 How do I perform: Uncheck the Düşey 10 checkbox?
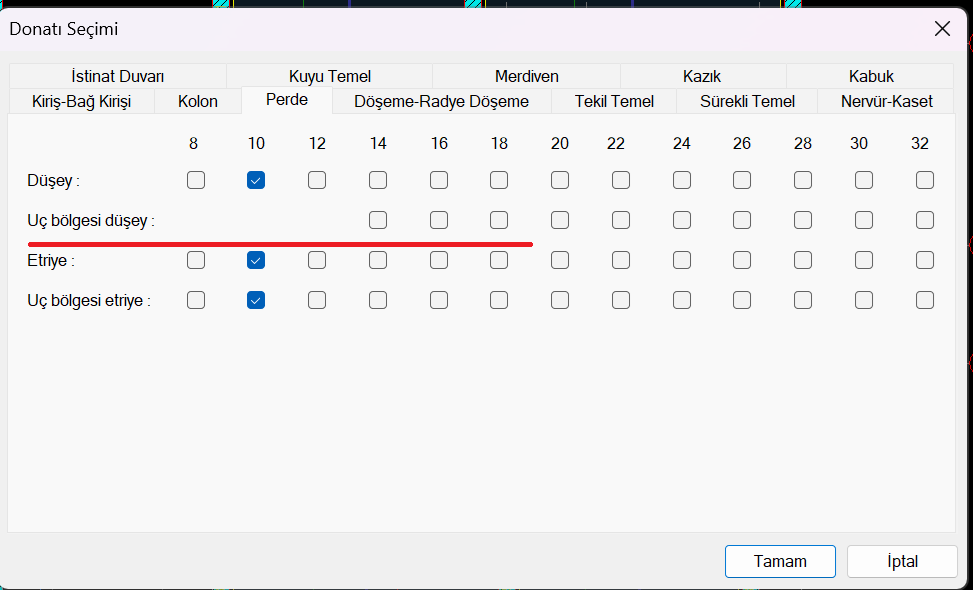256,180
